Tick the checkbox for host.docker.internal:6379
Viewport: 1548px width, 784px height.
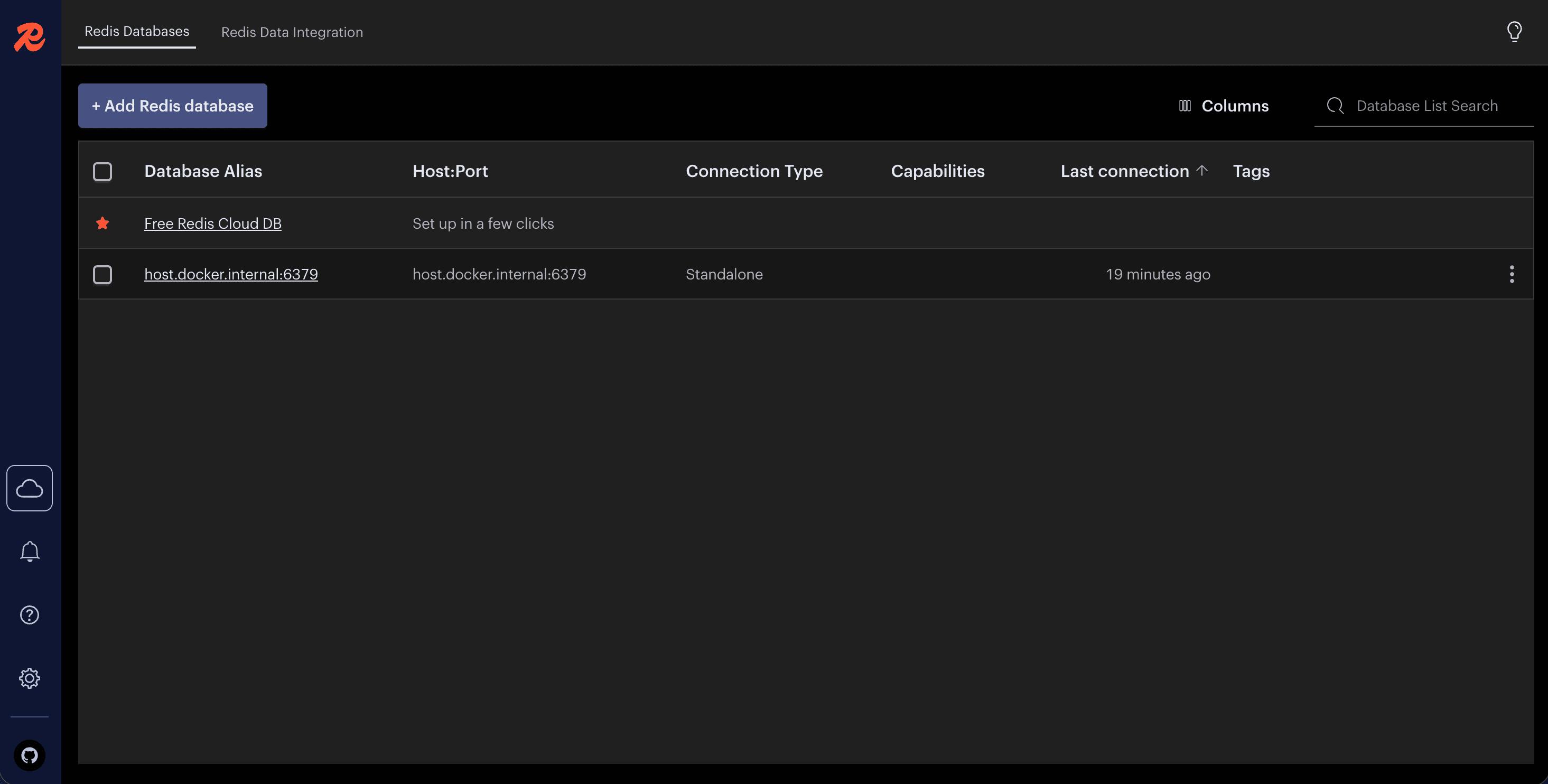[102, 275]
